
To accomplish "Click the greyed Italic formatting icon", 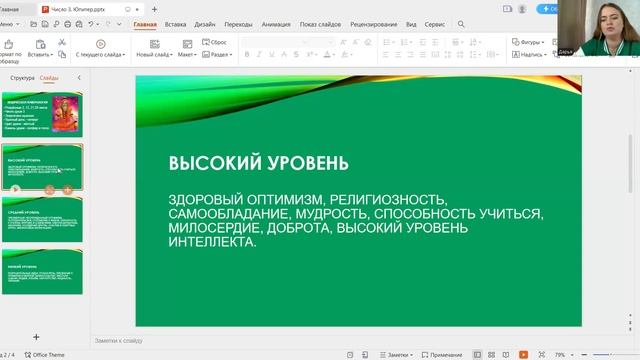I will [x=259, y=54].
